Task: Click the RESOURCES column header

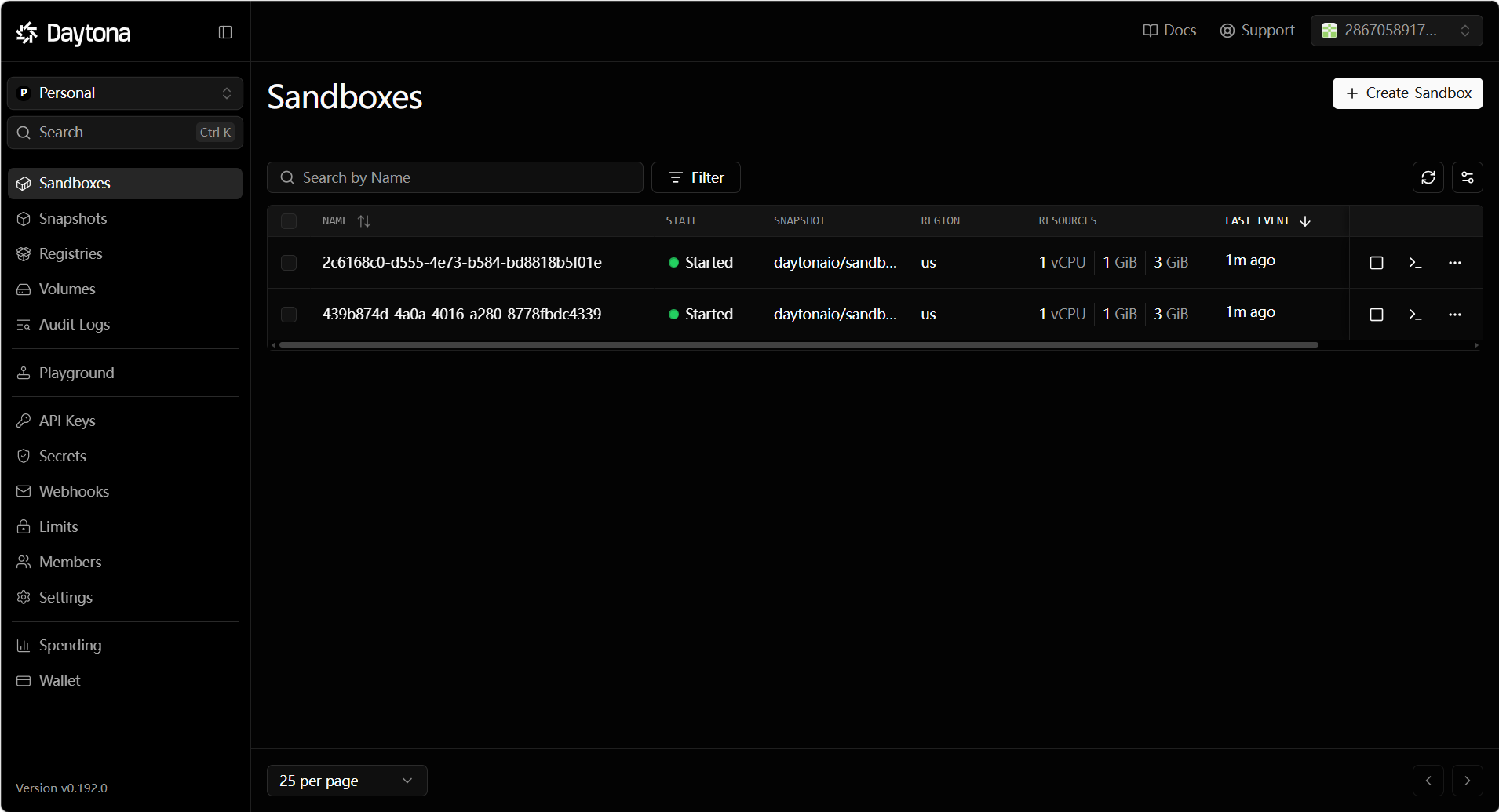Action: tap(1067, 221)
